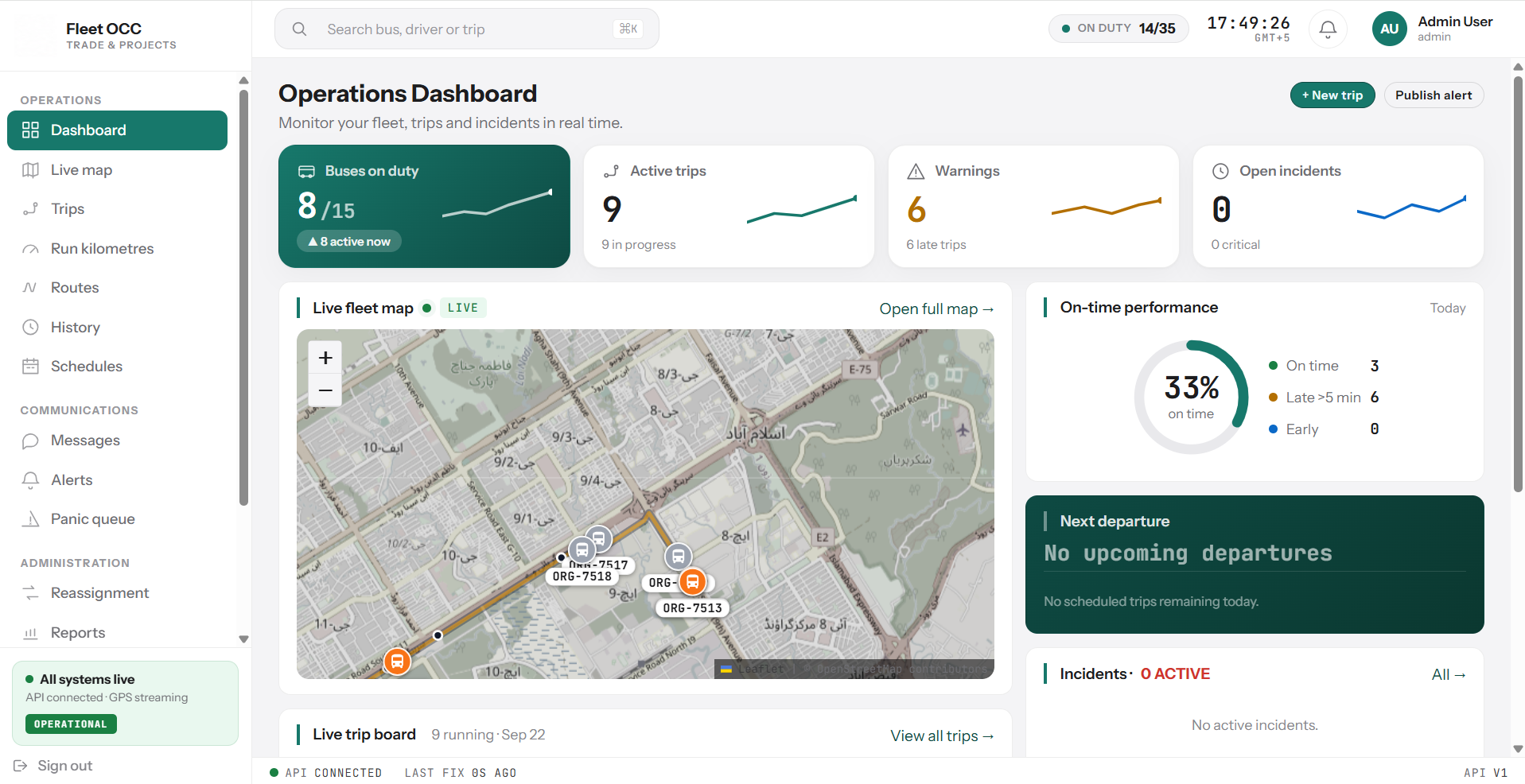
Task: Click the Sign out icon
Action: 21,766
